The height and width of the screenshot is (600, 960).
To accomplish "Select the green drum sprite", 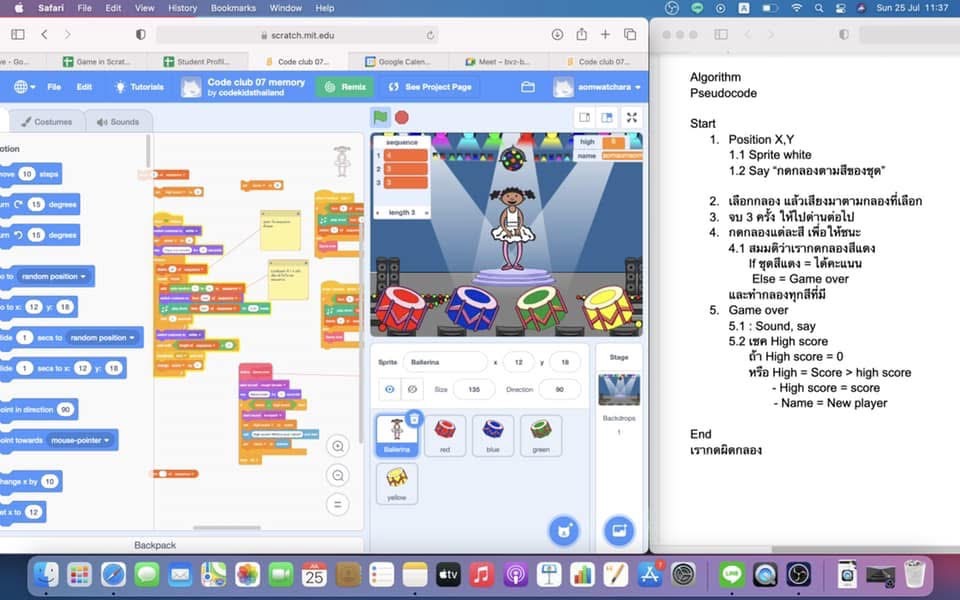I will tap(541, 435).
